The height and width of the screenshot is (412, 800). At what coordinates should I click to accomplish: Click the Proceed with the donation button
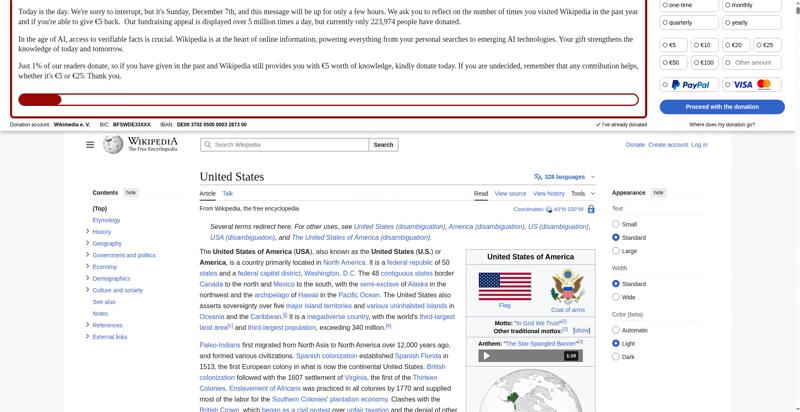722,106
